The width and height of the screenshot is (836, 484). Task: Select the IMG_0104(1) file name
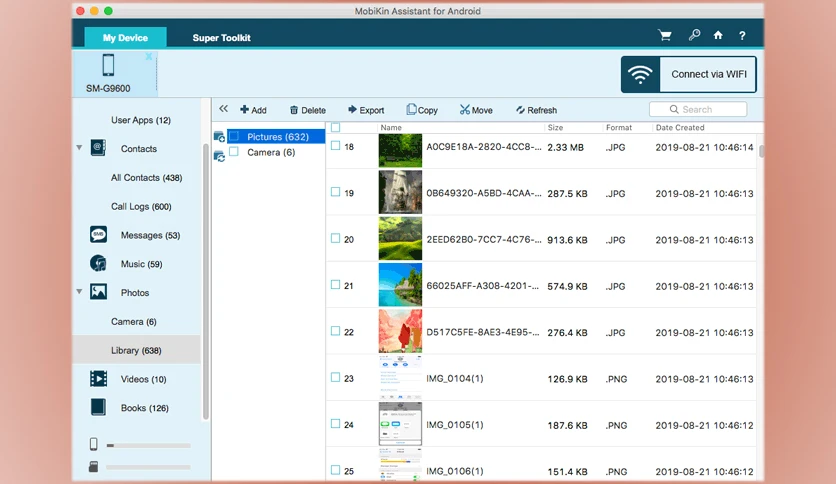(455, 378)
